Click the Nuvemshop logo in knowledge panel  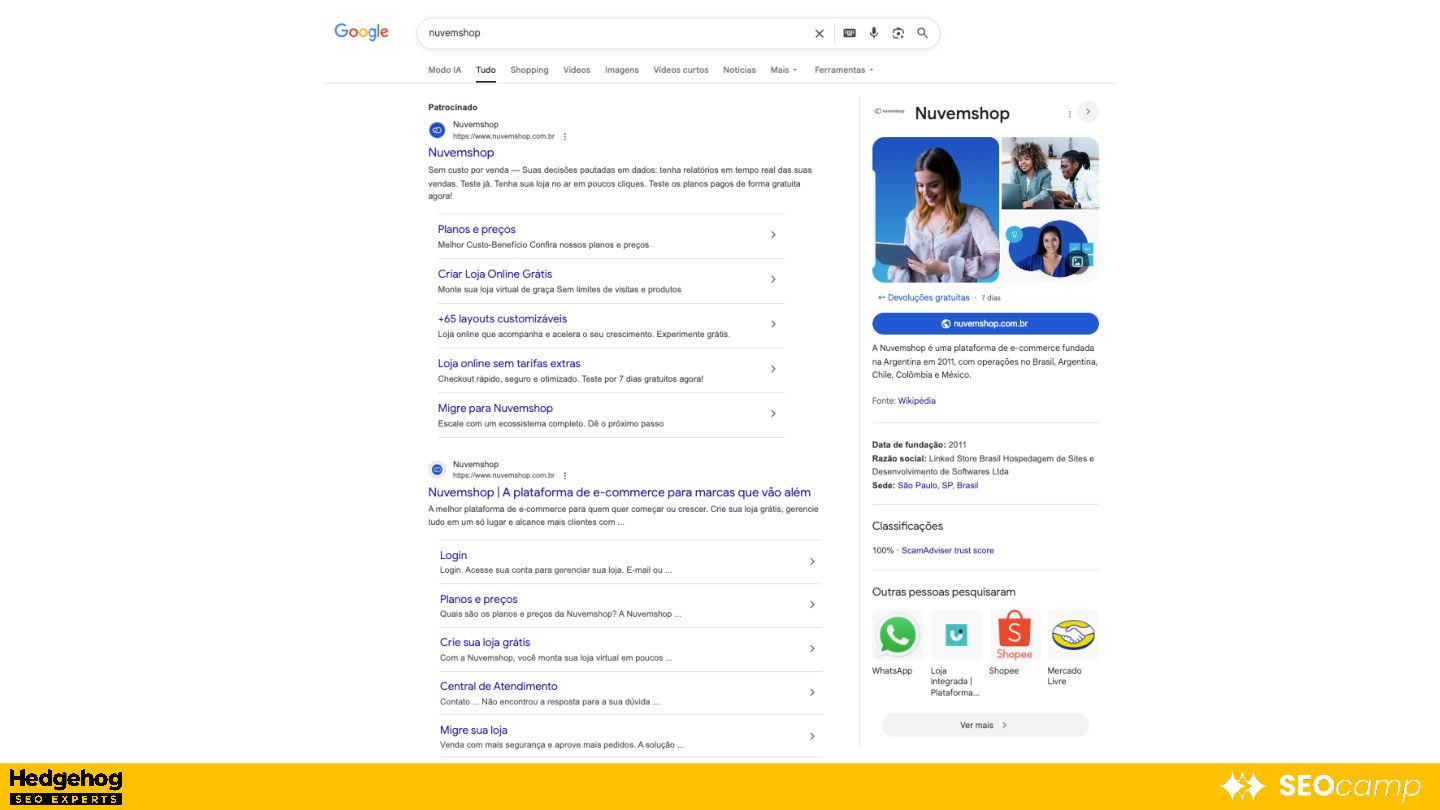(x=889, y=112)
